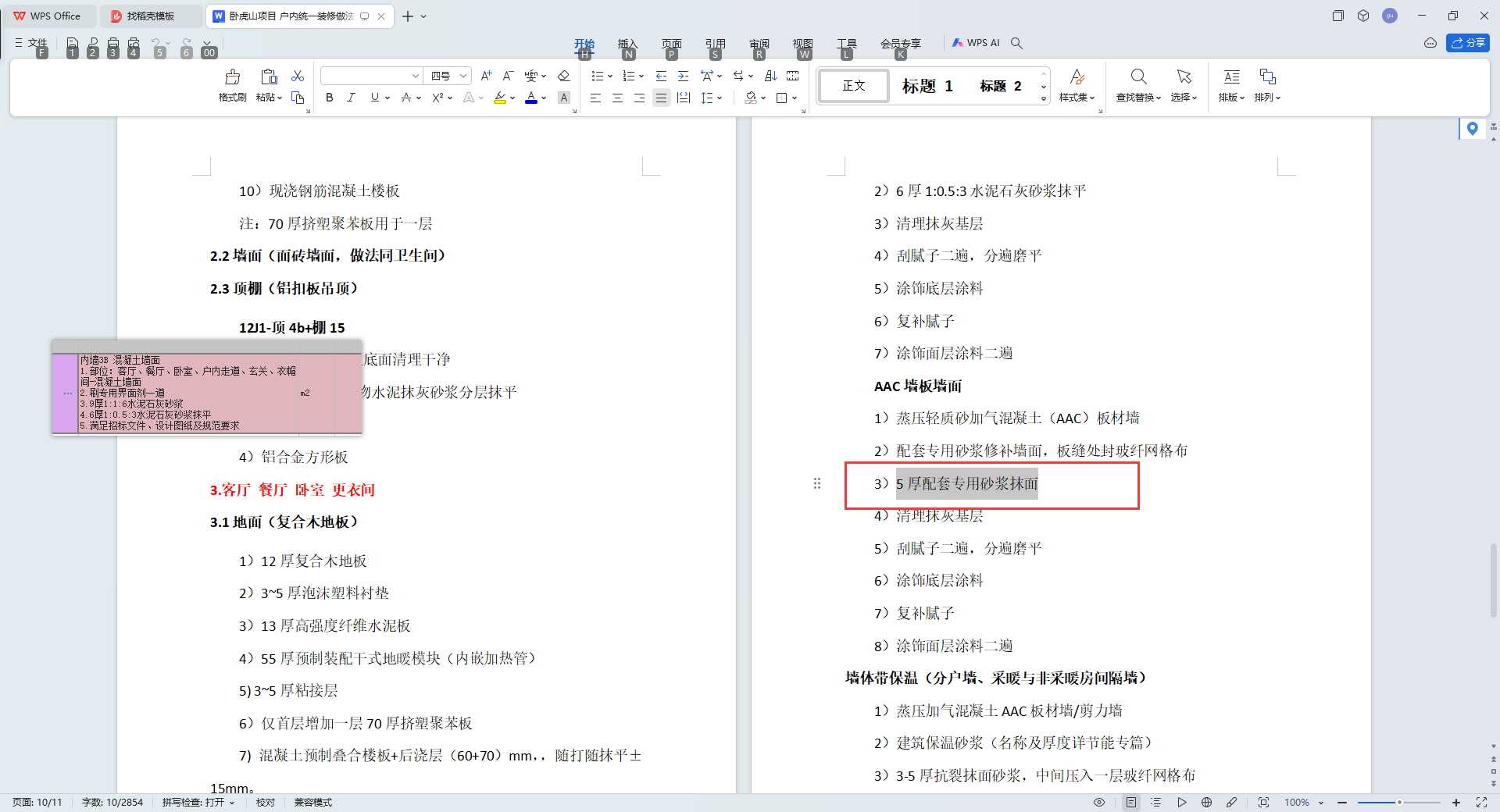This screenshot has height=812, width=1500.
Task: Click the word count 字数 status item
Action: [112, 803]
